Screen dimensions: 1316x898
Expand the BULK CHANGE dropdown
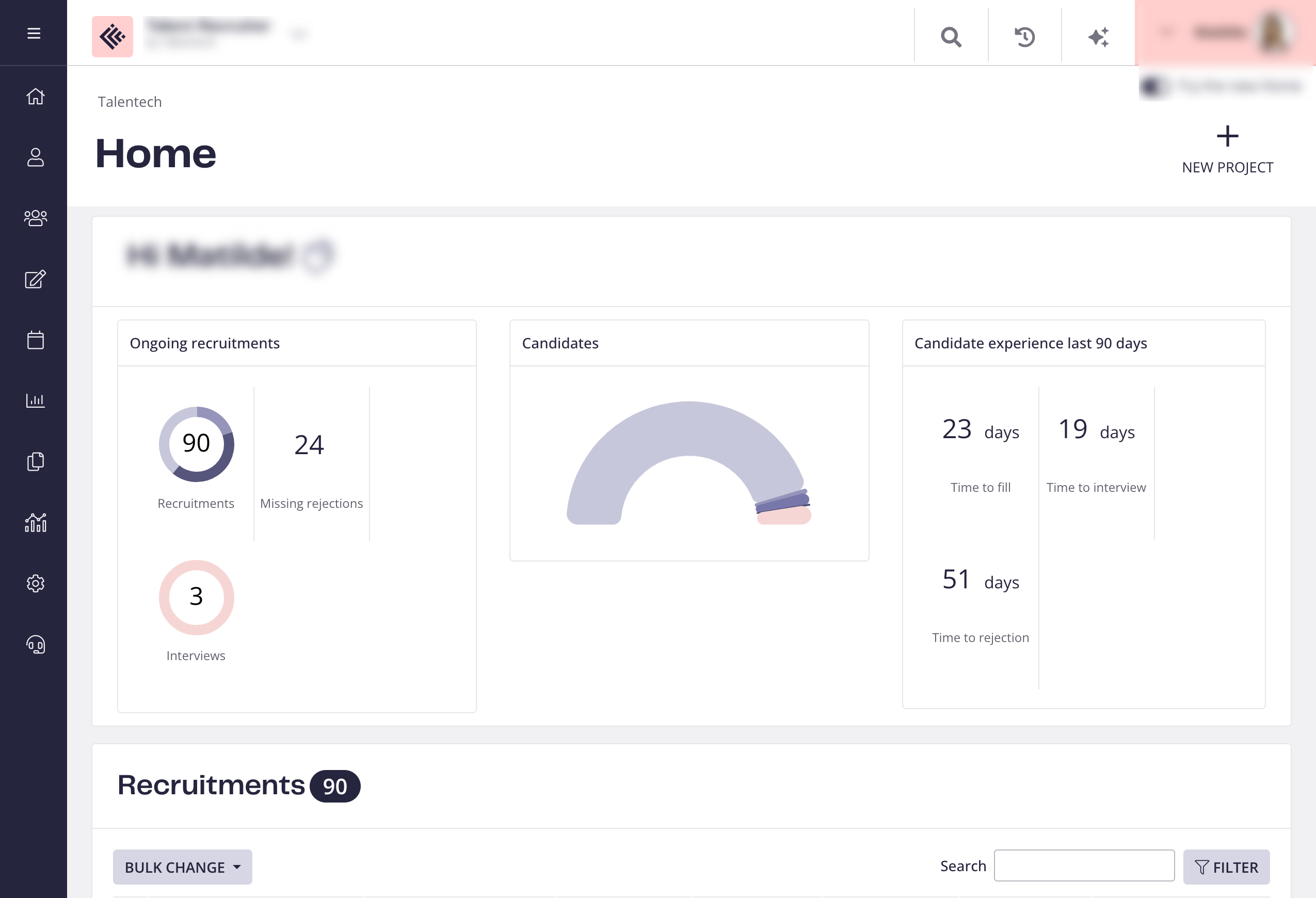182,867
